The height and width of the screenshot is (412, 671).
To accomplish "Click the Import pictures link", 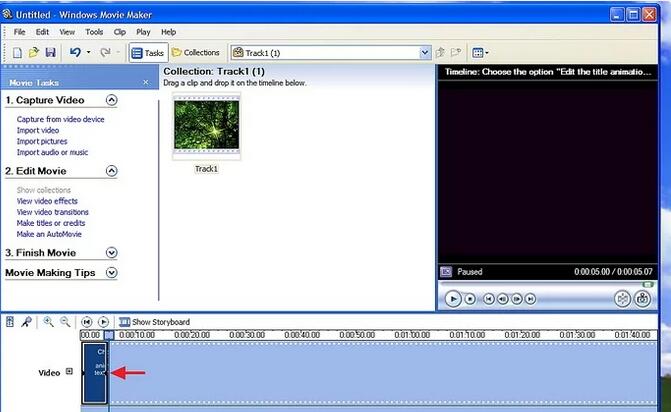I will click(42, 141).
